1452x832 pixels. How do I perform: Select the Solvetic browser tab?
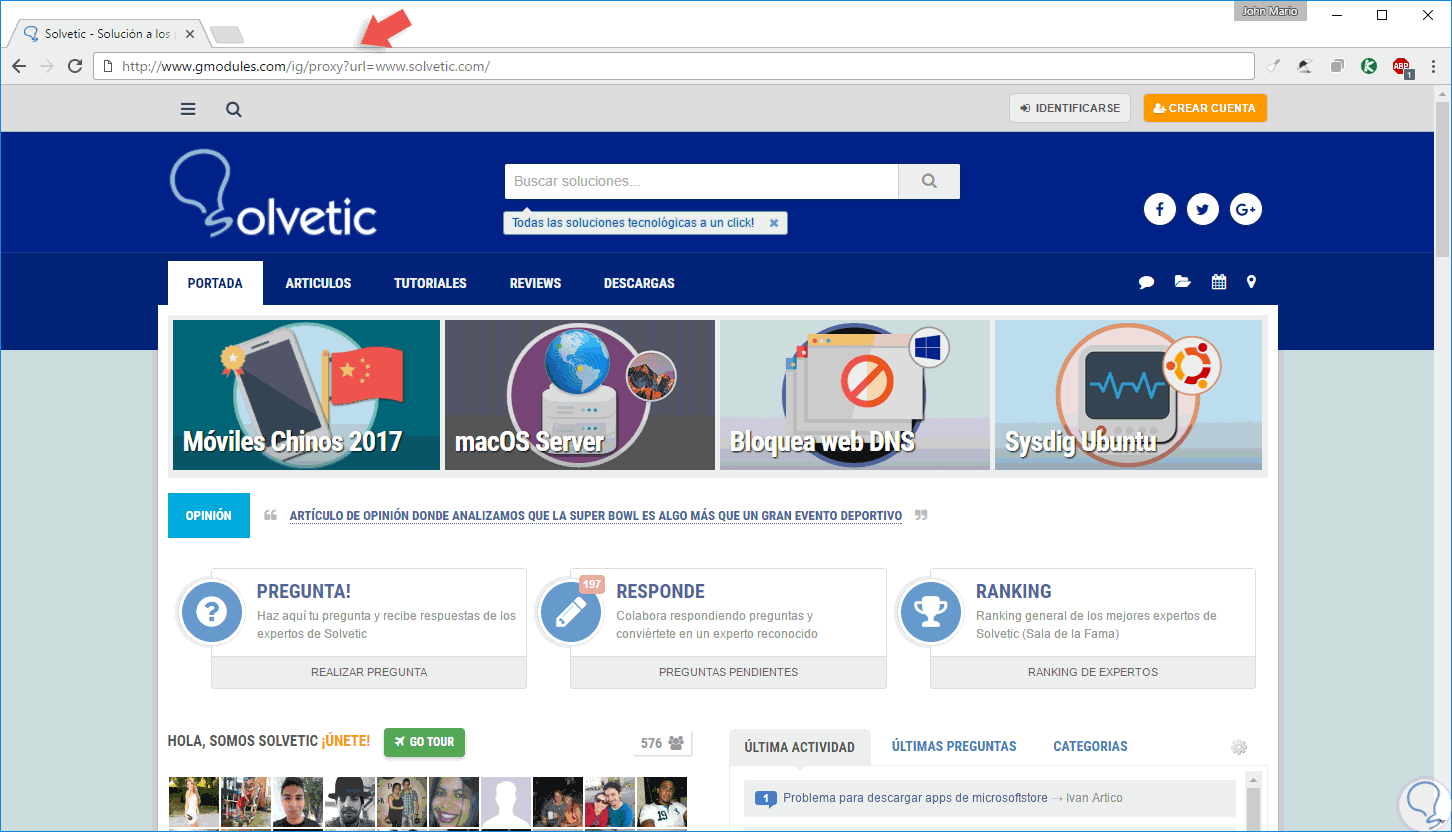[108, 33]
